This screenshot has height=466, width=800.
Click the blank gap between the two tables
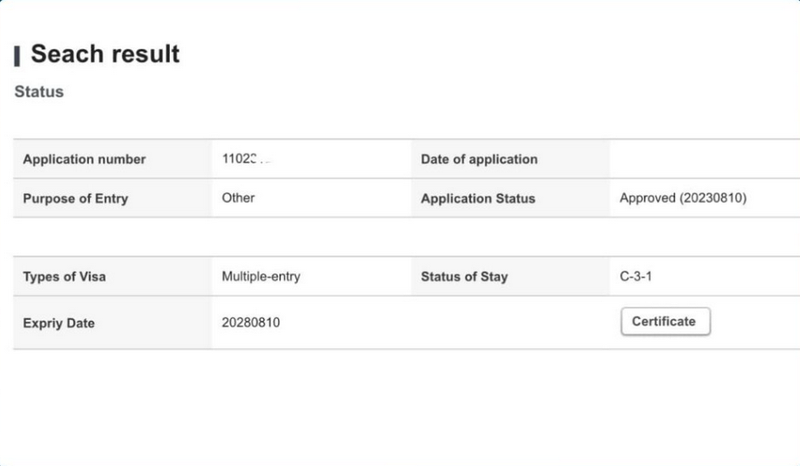pyautogui.click(x=400, y=237)
